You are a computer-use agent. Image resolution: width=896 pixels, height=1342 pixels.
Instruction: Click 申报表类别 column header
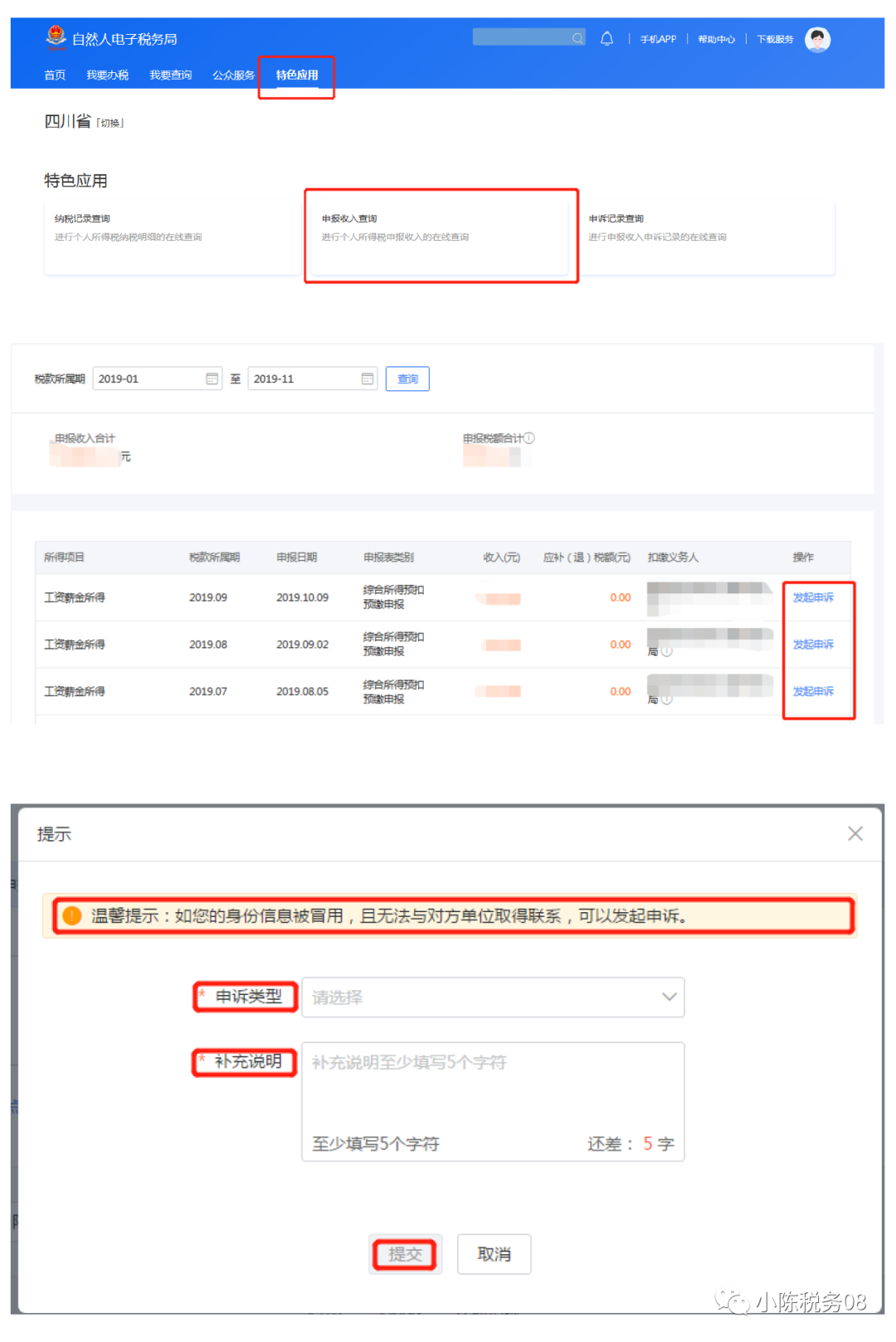[x=388, y=558]
